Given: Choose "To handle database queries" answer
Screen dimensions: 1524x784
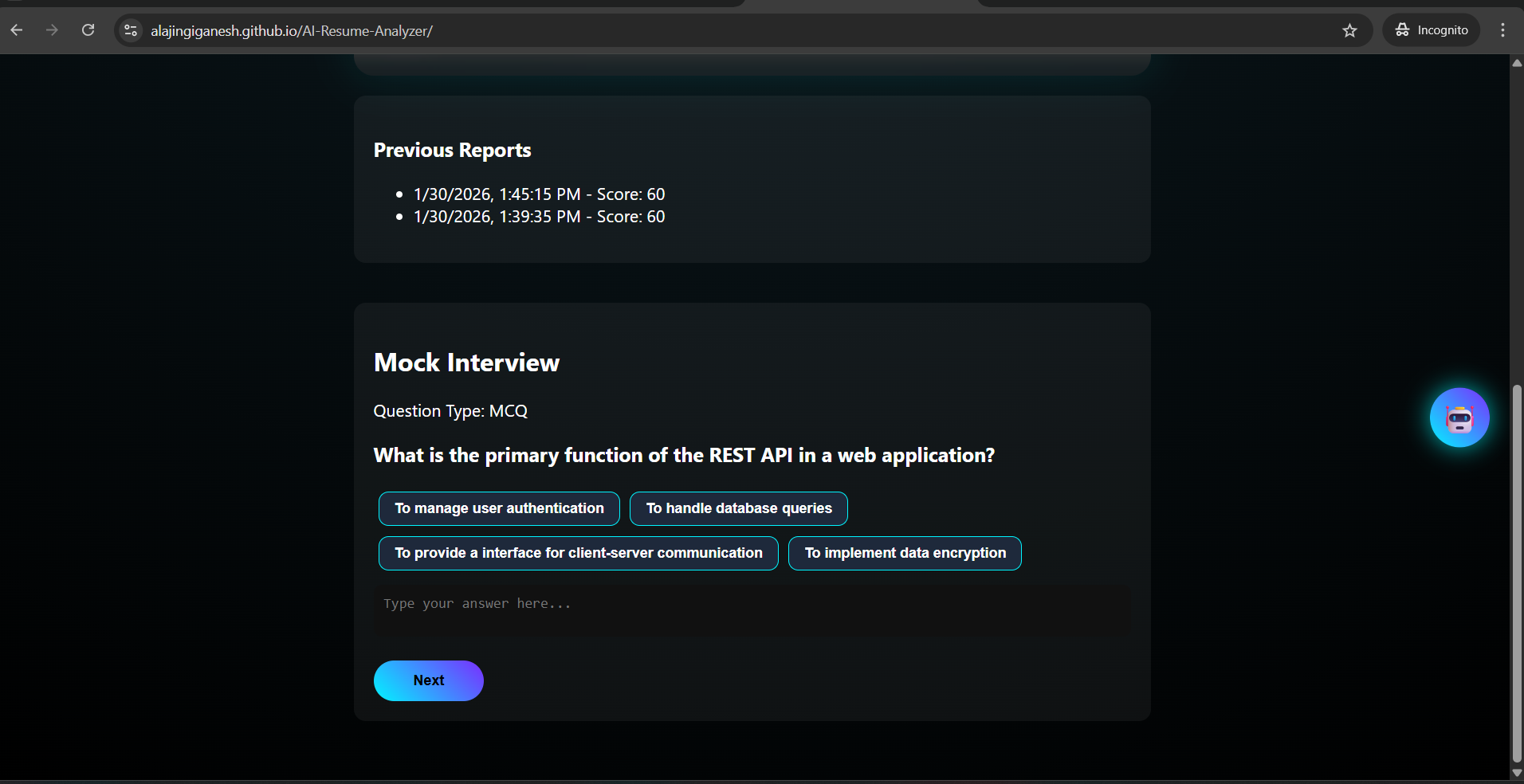Looking at the screenshot, I should pos(738,508).
